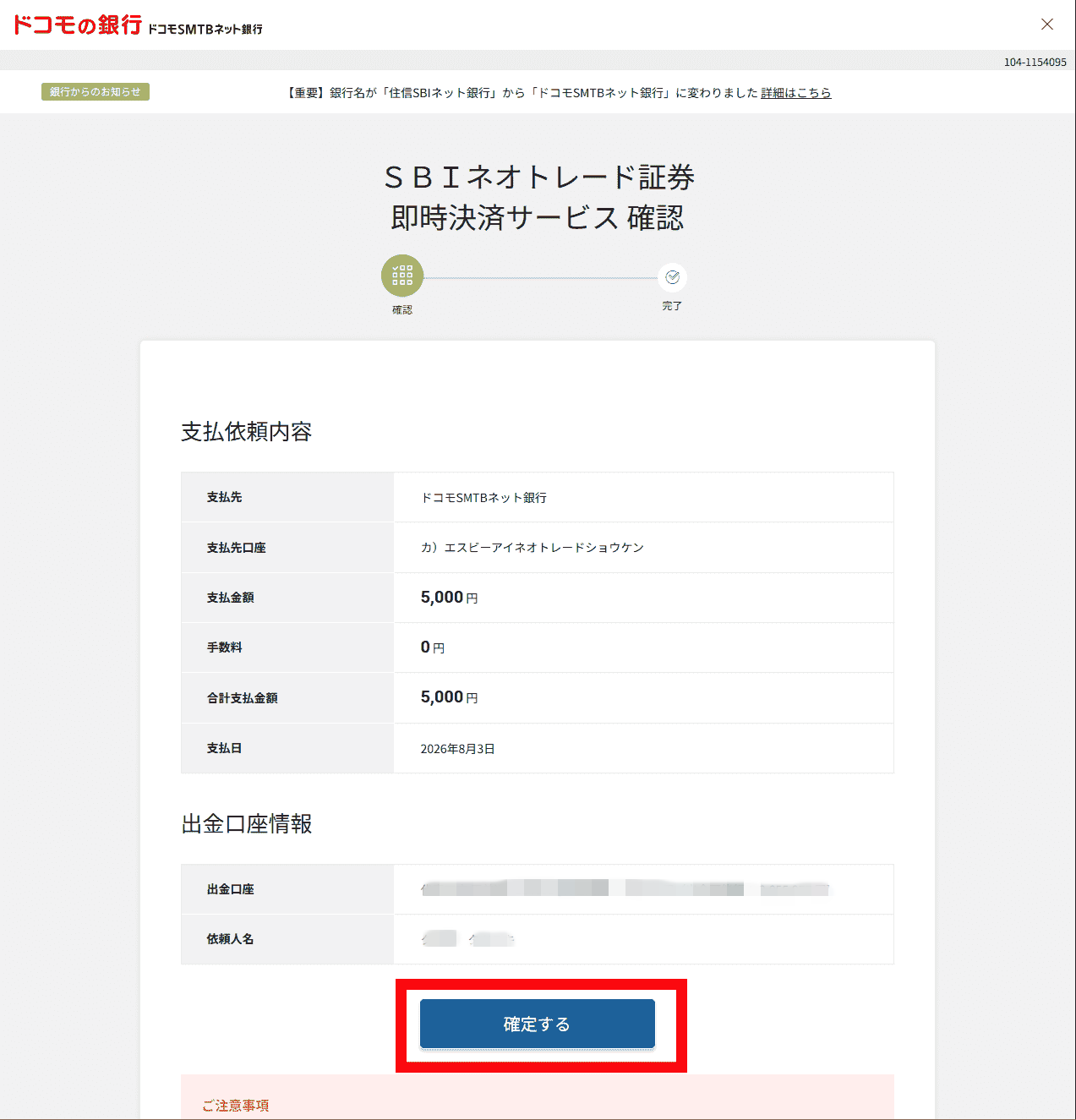Click the 支払金額 row label

point(230,598)
